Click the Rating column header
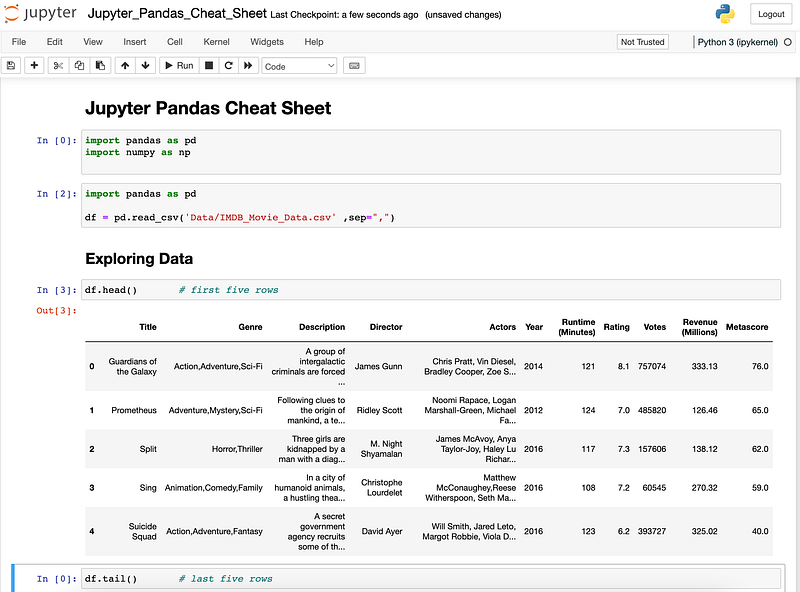 pyautogui.click(x=616, y=327)
